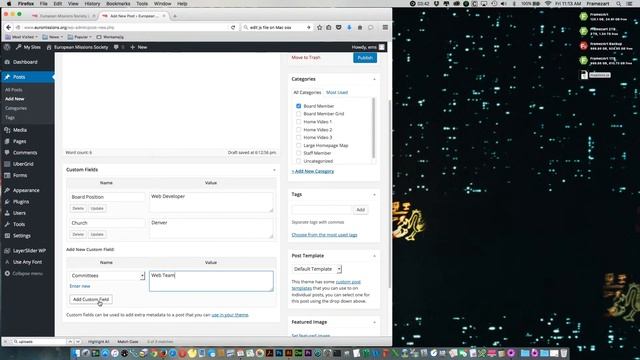Click the Apple menu icon
The width and height of the screenshot is (640, 360).
(x=9, y=4)
